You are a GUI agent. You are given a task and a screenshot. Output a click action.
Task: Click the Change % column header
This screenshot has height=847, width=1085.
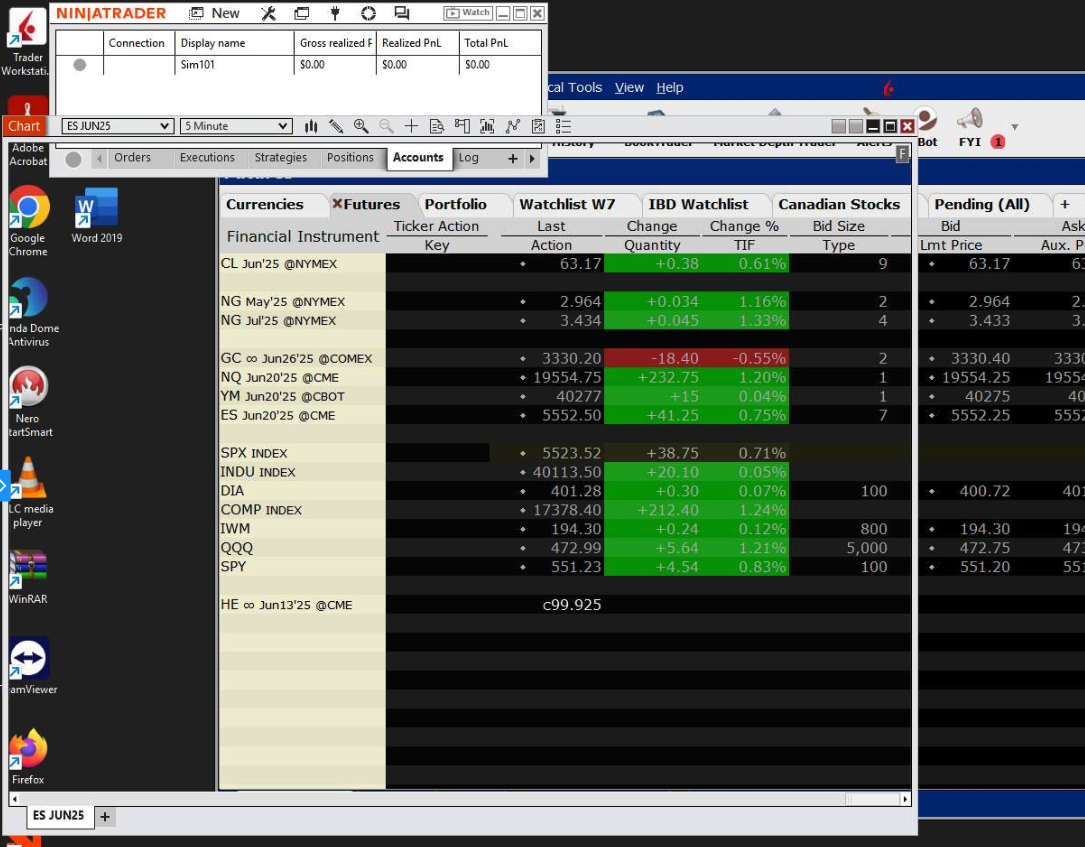pyautogui.click(x=744, y=226)
